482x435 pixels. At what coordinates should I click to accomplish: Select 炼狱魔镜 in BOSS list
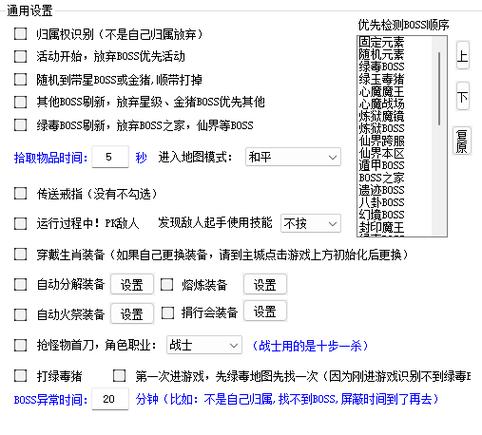click(381, 116)
